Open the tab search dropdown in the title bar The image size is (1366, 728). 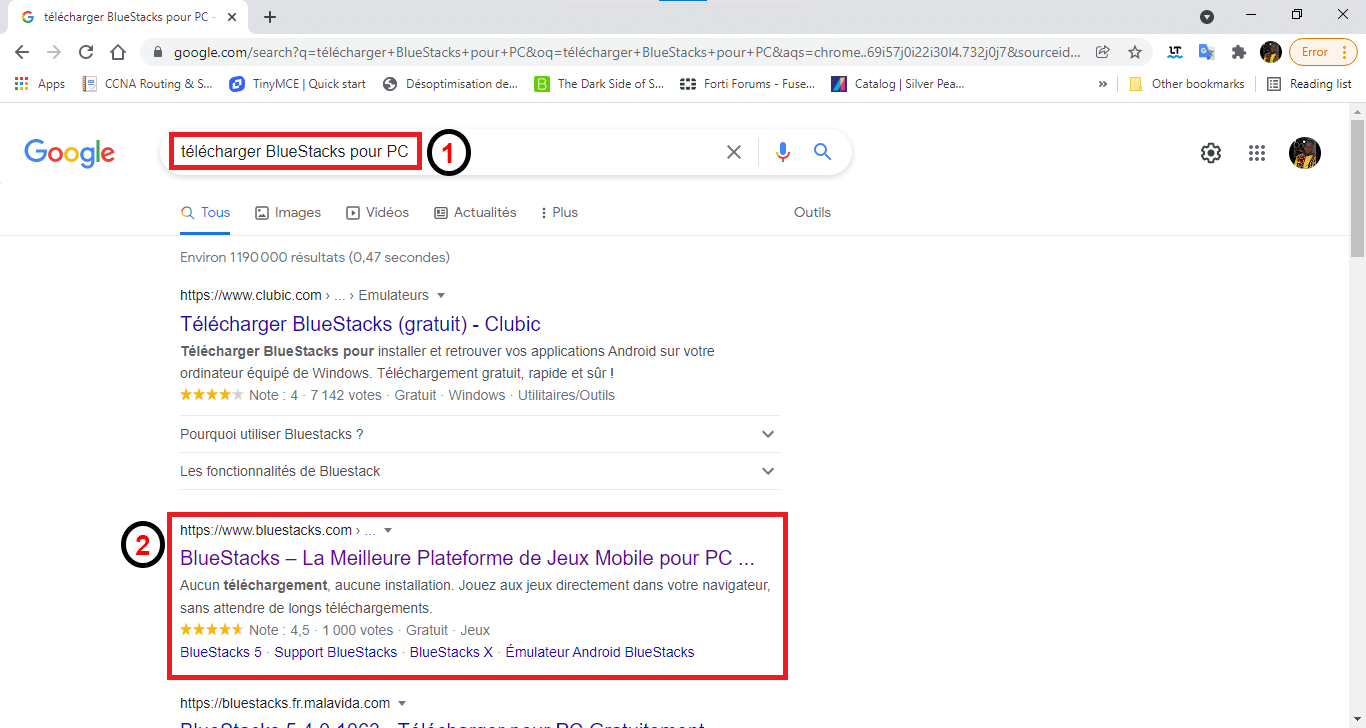pyautogui.click(x=1207, y=16)
